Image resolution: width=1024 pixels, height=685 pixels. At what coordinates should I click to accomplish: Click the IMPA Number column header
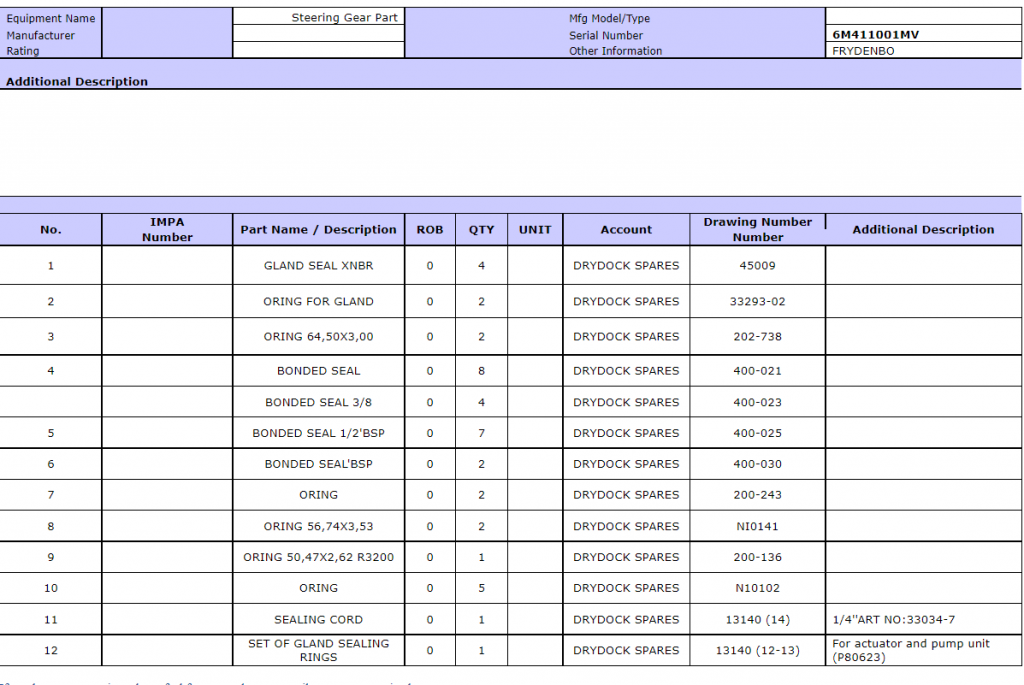pyautogui.click(x=167, y=229)
